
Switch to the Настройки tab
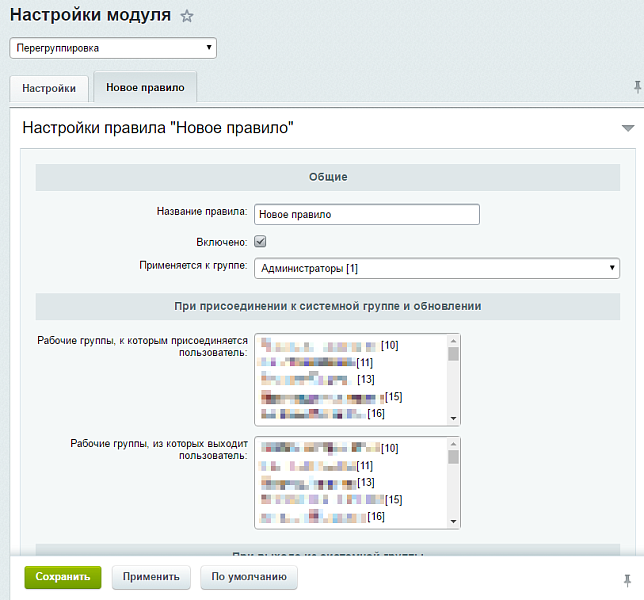coord(49,88)
